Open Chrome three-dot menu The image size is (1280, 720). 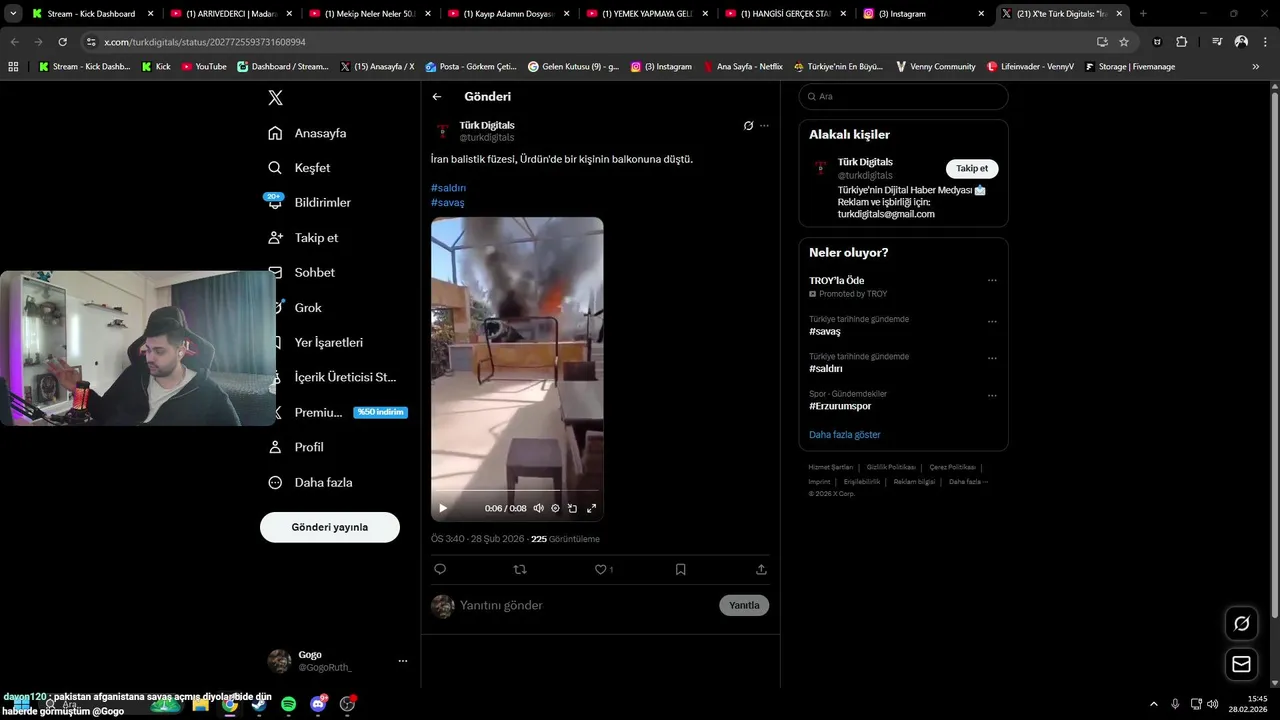click(x=1265, y=42)
